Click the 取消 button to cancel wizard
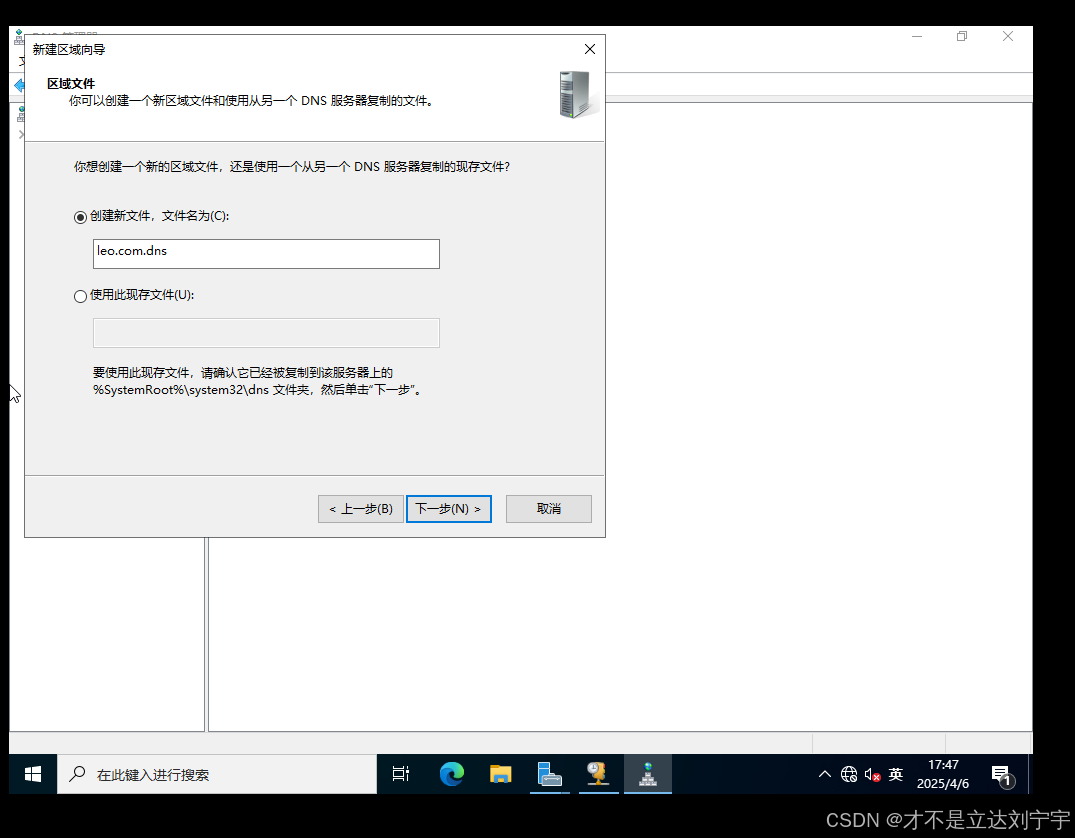Screen dimensions: 1075x838 (x=548, y=509)
